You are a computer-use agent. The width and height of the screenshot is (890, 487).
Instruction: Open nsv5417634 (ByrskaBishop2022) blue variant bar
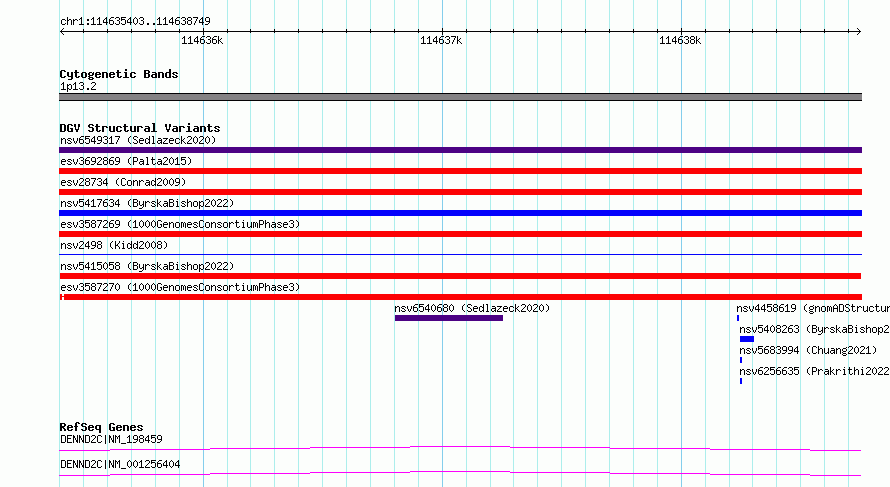click(460, 213)
